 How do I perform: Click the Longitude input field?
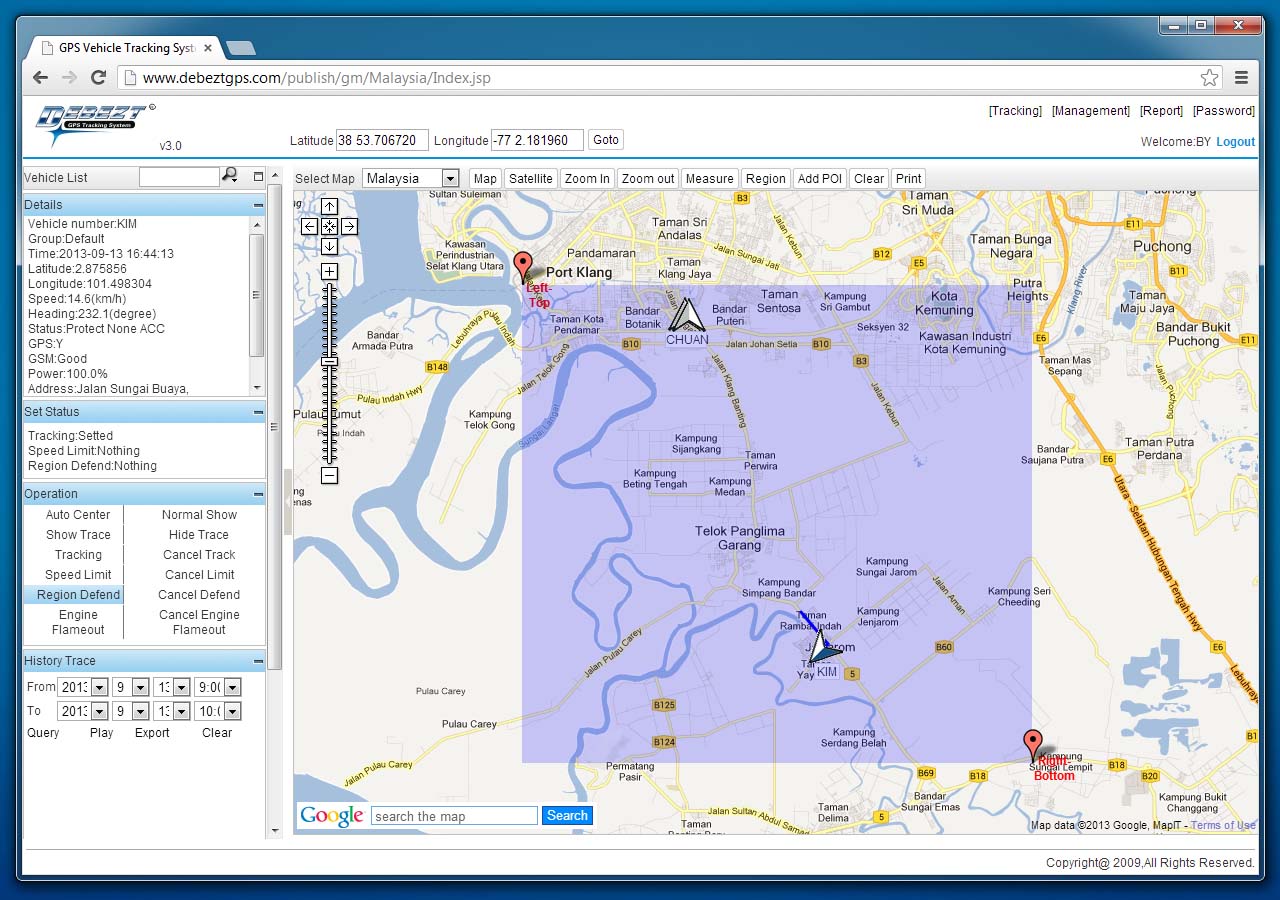point(537,140)
